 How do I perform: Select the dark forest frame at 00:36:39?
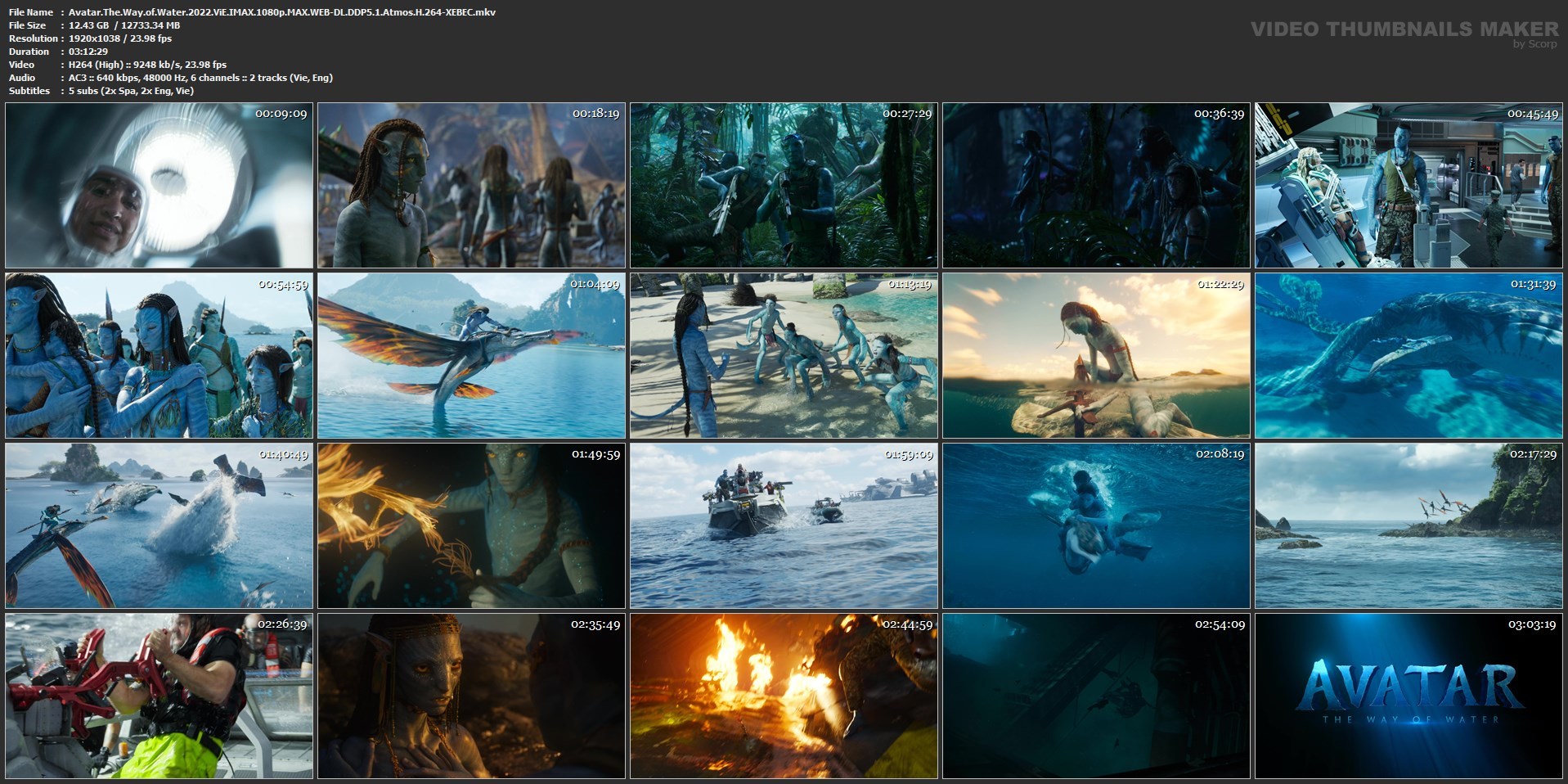(x=1096, y=186)
